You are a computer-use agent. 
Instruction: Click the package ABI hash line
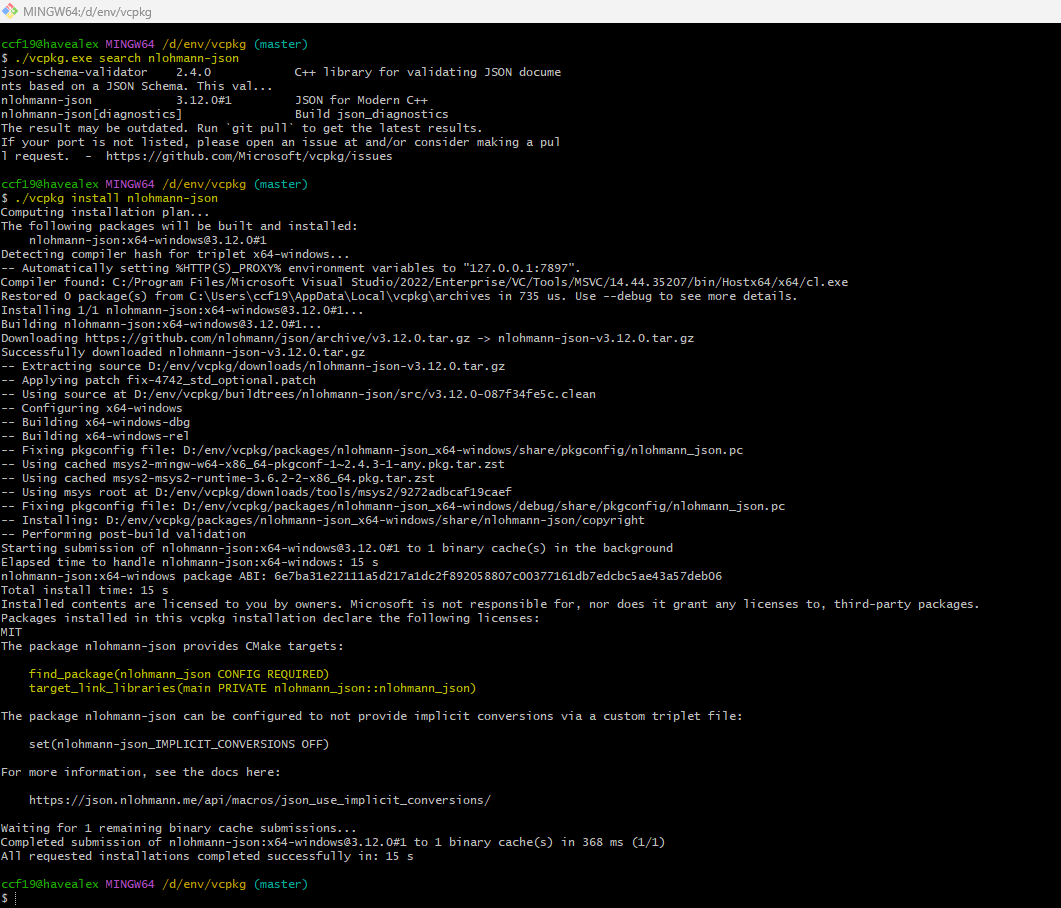tap(361, 576)
